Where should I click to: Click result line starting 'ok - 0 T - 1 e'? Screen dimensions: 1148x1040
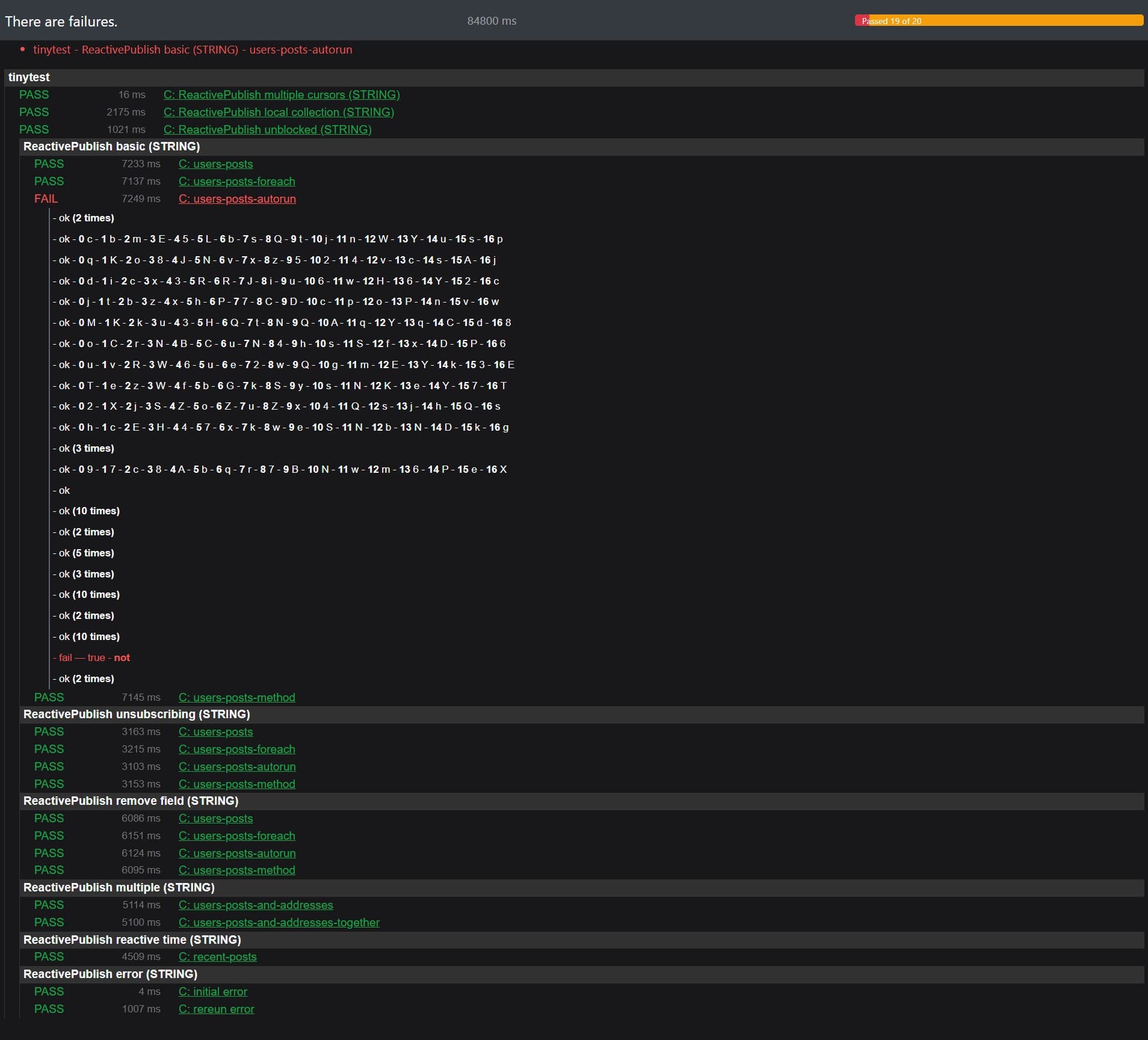280,386
